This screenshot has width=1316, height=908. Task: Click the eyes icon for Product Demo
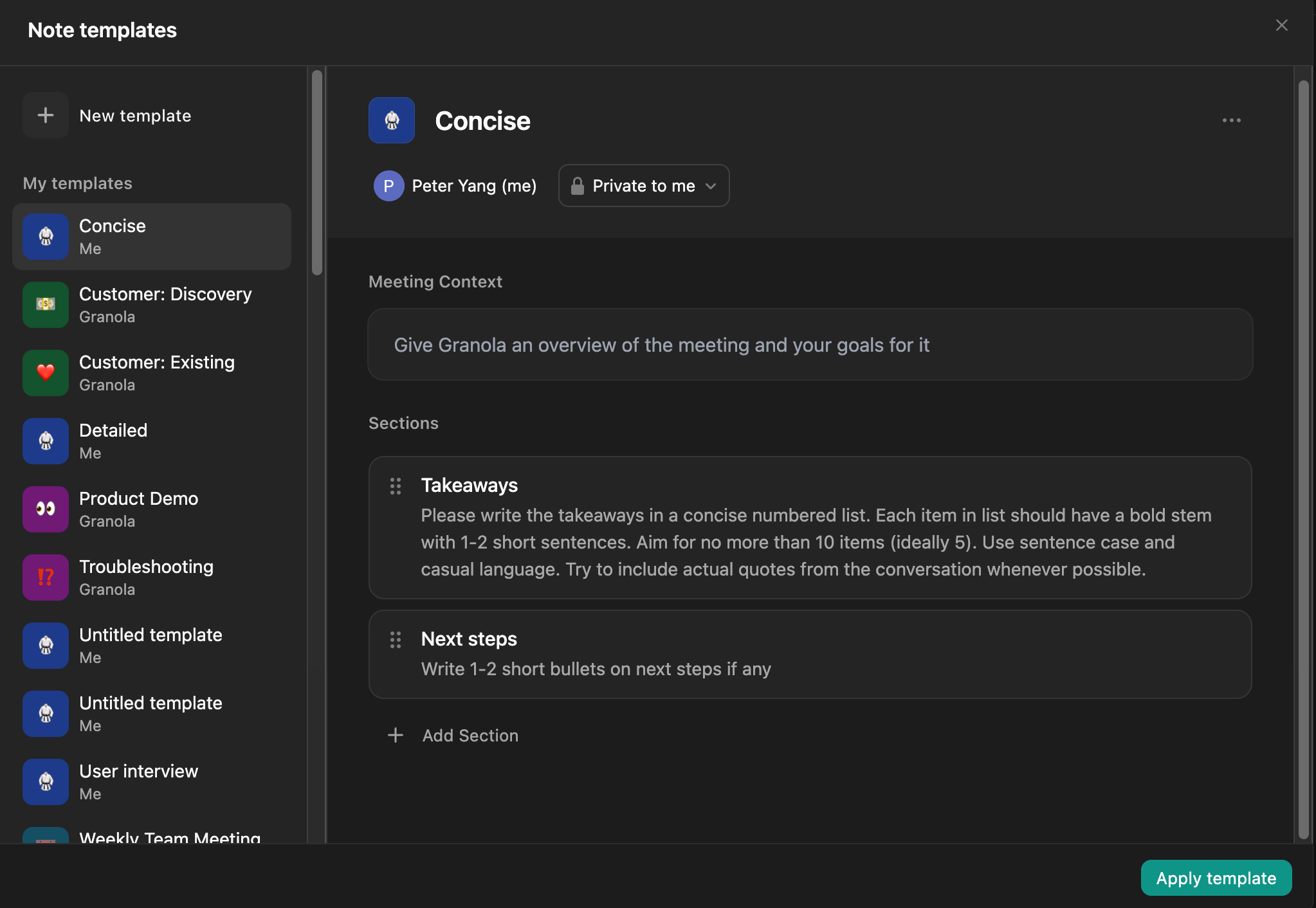pyautogui.click(x=46, y=509)
